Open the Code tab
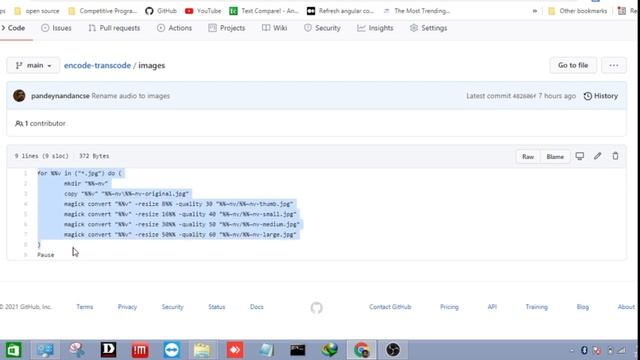Viewport: 640px width, 360px height. click(13, 28)
